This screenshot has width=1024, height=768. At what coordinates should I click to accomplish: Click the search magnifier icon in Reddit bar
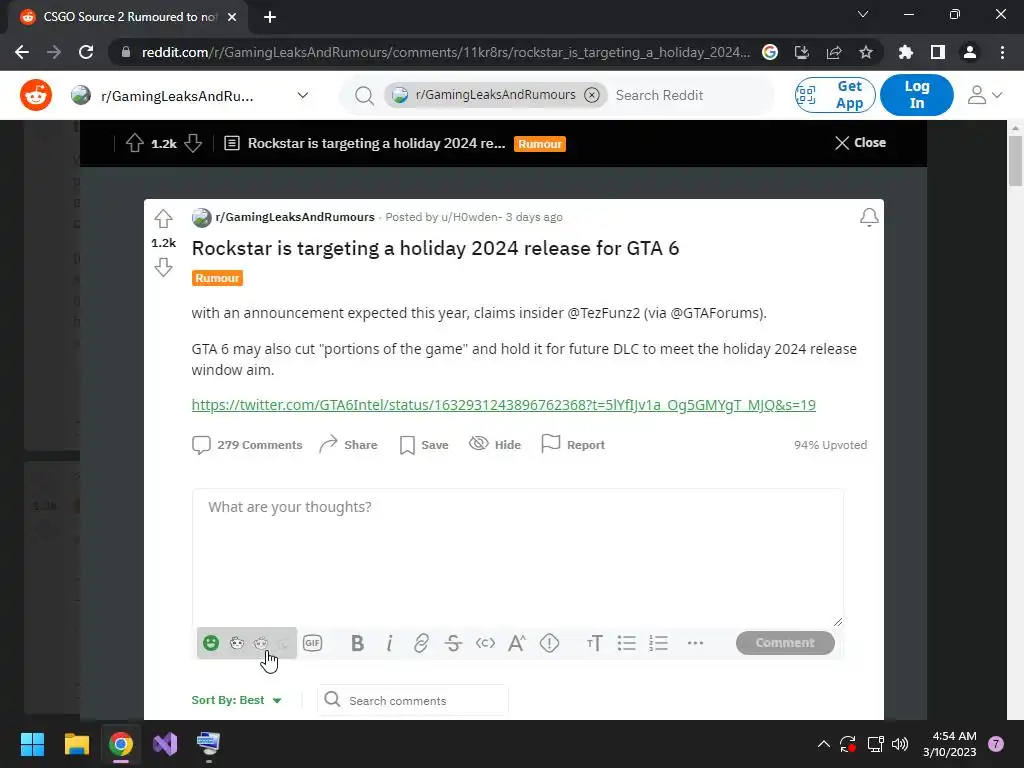tap(364, 96)
